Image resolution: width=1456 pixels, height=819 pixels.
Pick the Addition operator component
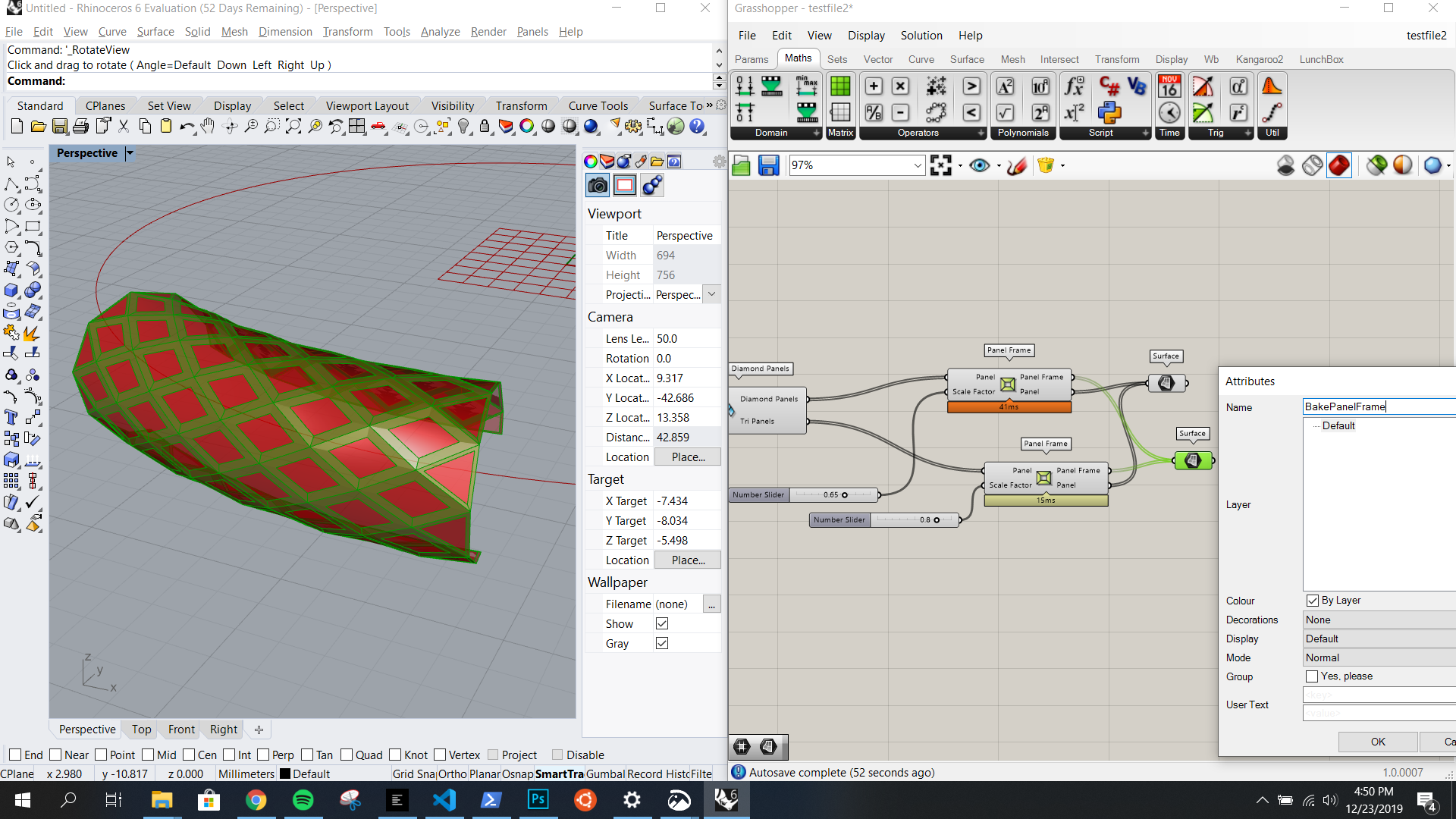874,86
